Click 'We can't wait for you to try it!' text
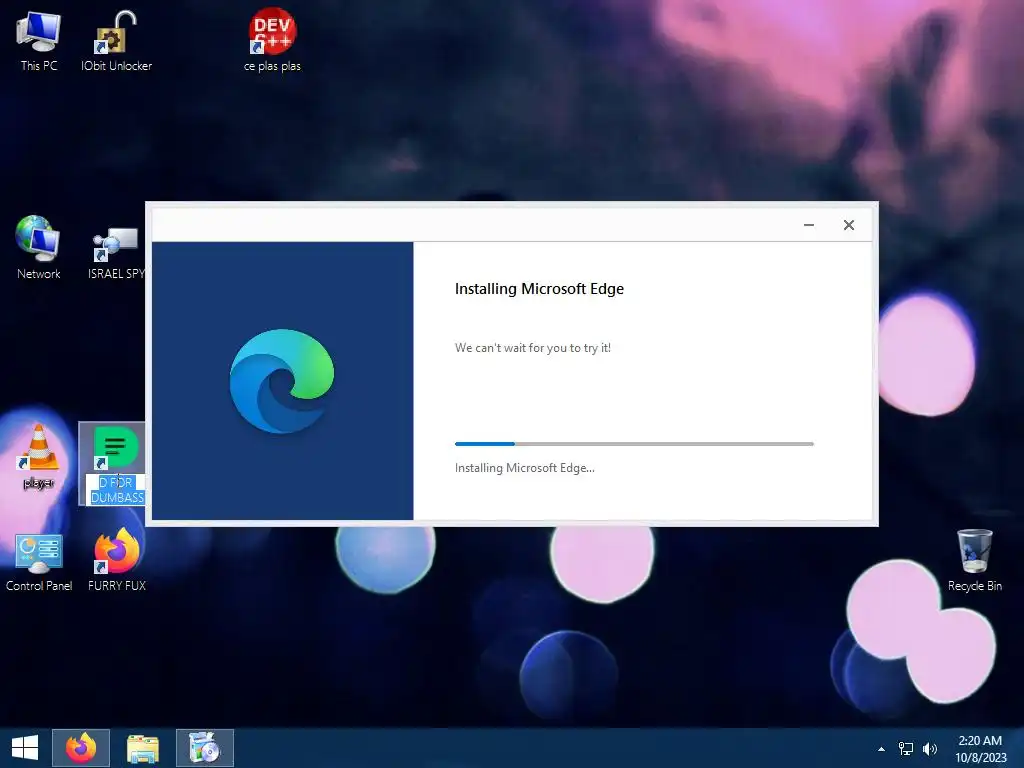Viewport: 1024px width, 768px height. pyautogui.click(x=533, y=348)
